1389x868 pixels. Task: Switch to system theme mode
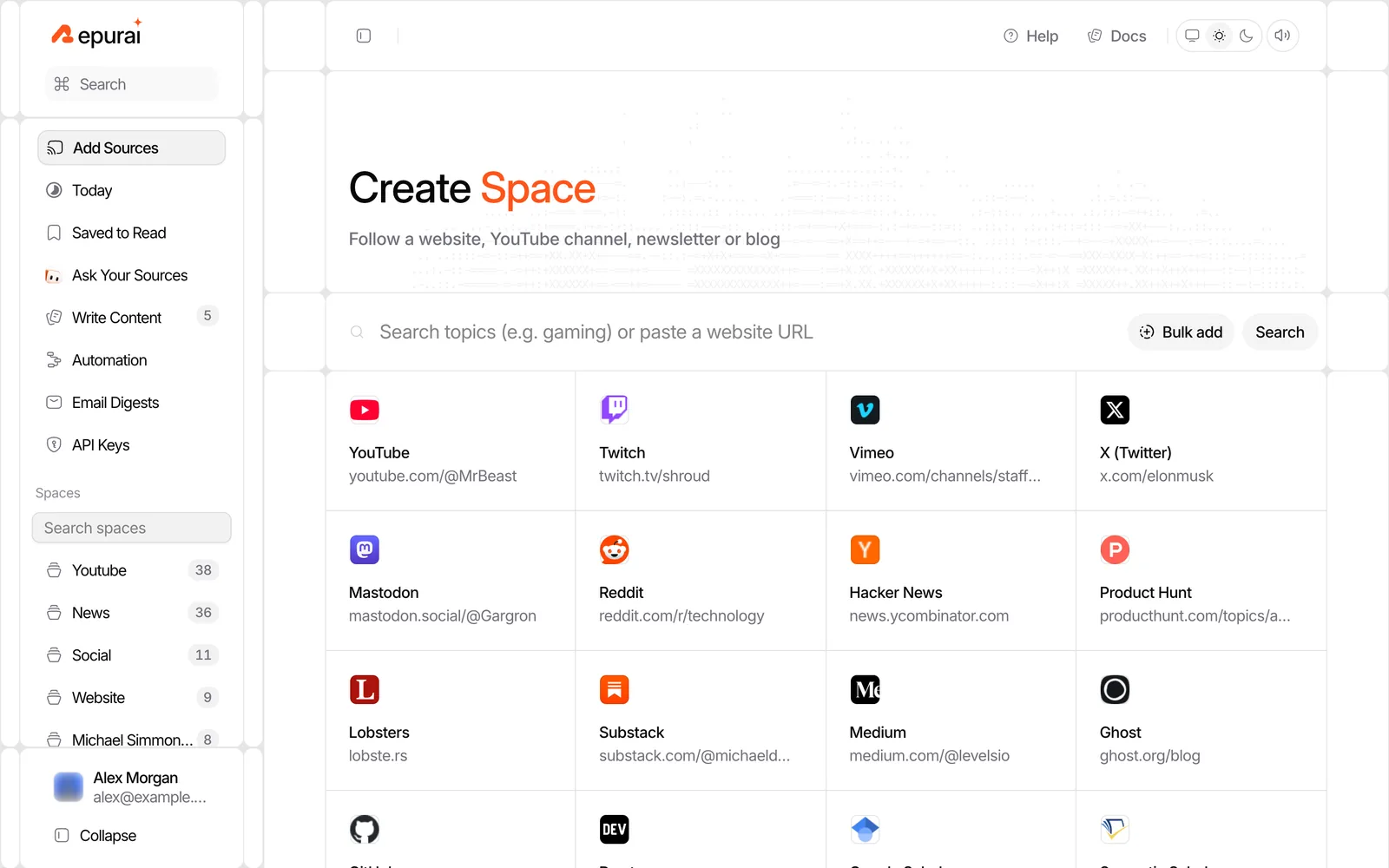click(1192, 36)
